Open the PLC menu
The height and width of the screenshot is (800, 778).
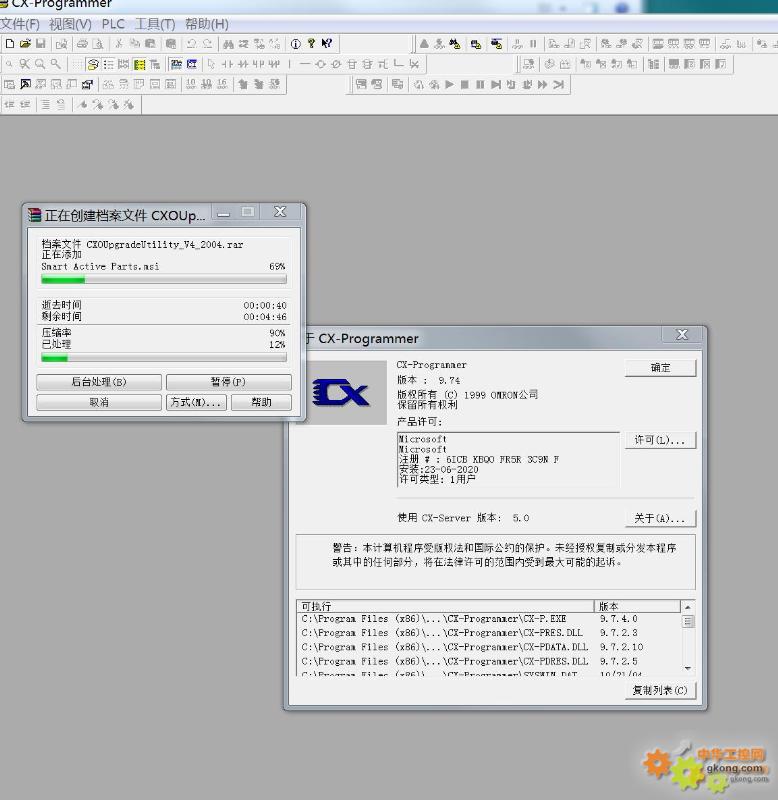click(x=113, y=24)
